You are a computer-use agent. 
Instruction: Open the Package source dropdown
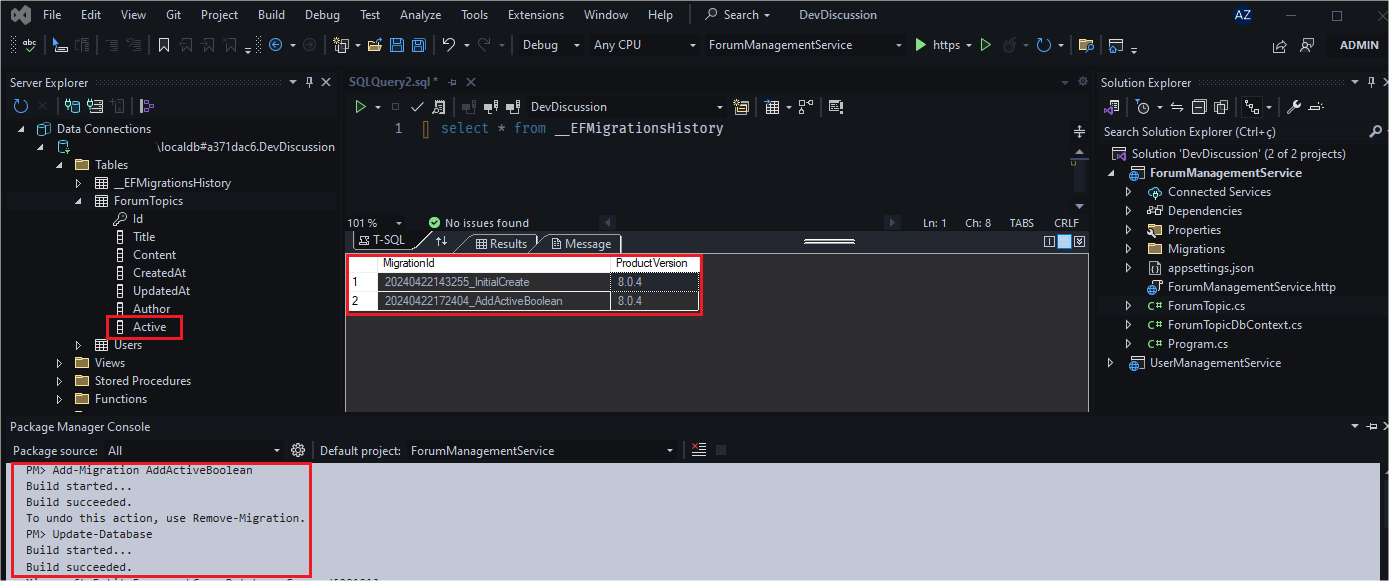[x=195, y=451]
